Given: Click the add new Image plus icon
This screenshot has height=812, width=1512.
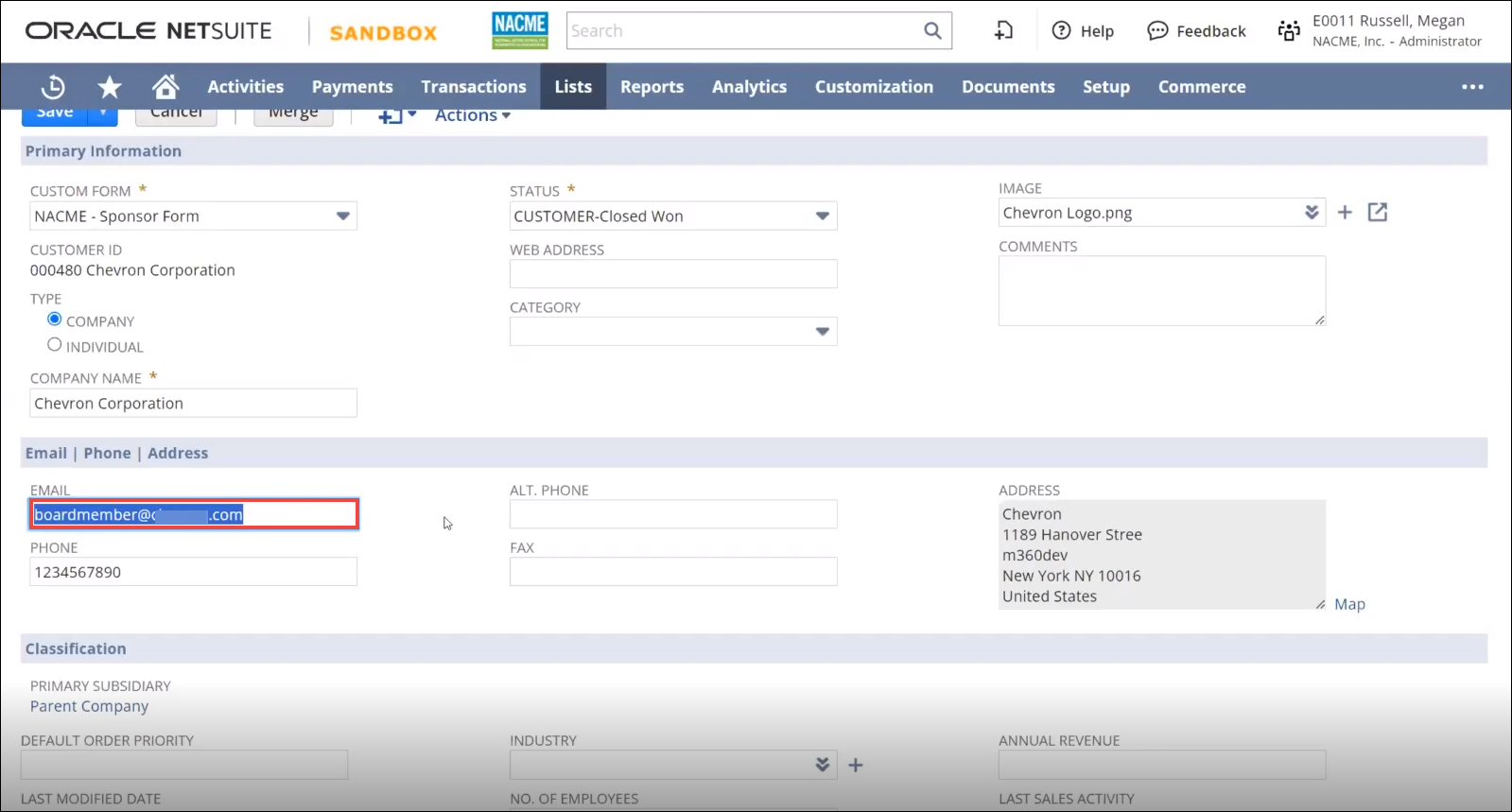Looking at the screenshot, I should click(1345, 213).
